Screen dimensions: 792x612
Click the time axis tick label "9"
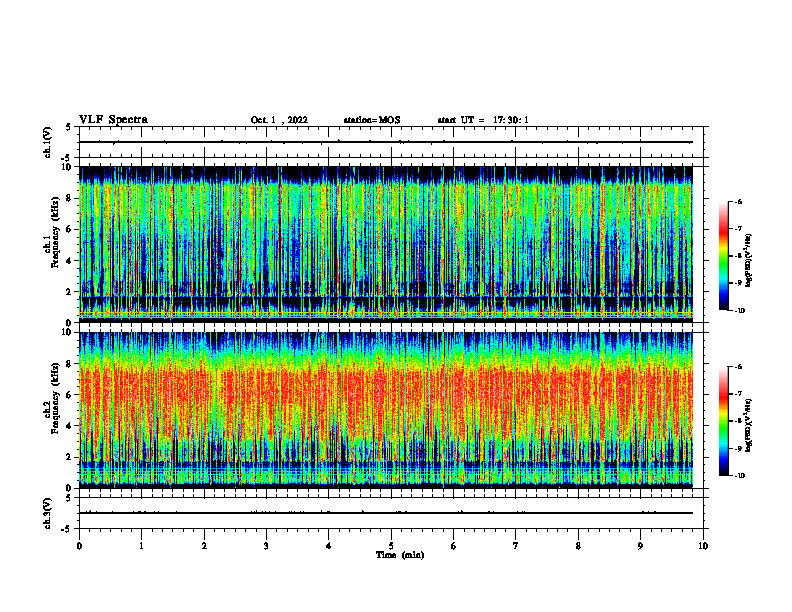[x=640, y=546]
